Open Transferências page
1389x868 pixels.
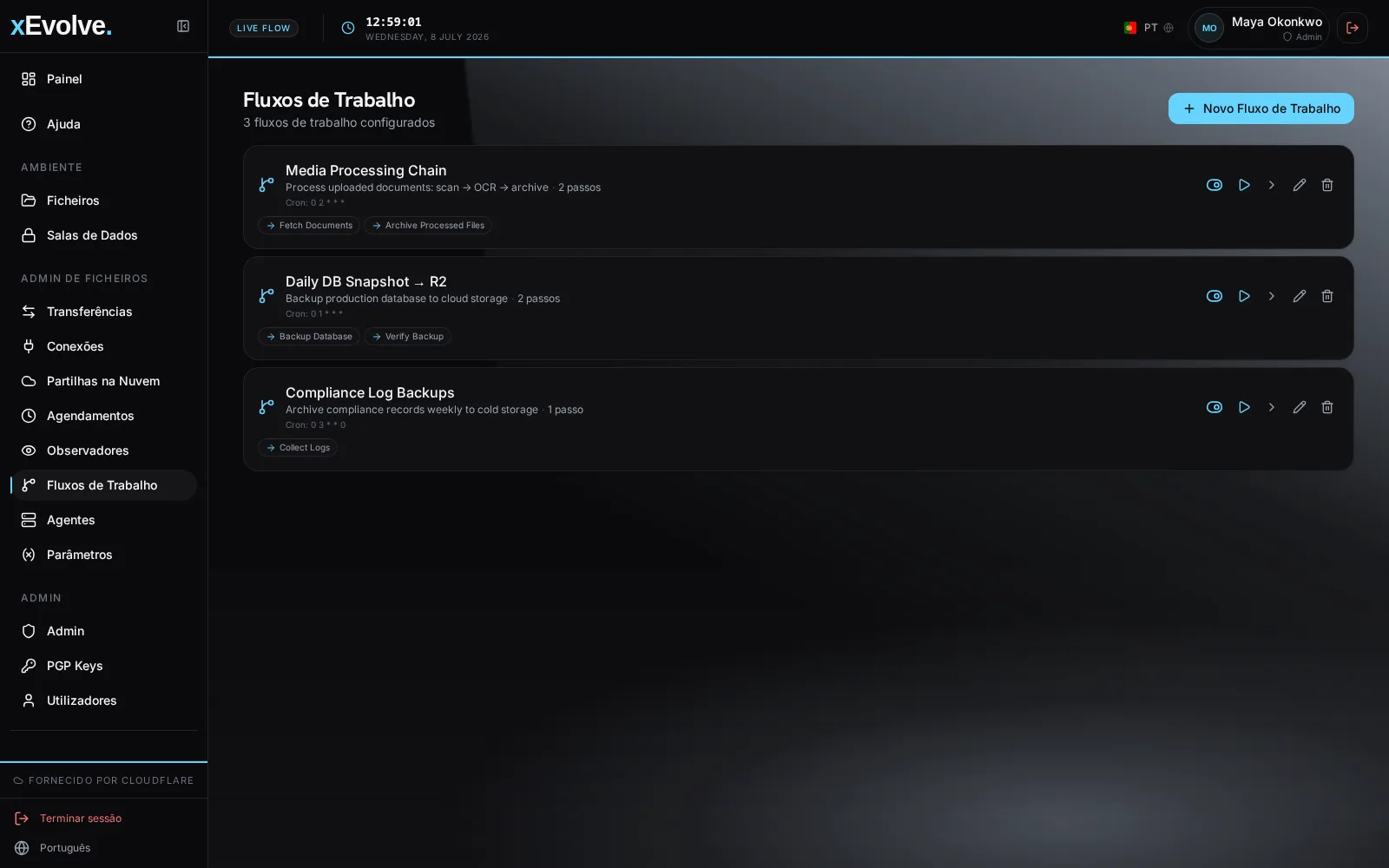click(x=103, y=312)
